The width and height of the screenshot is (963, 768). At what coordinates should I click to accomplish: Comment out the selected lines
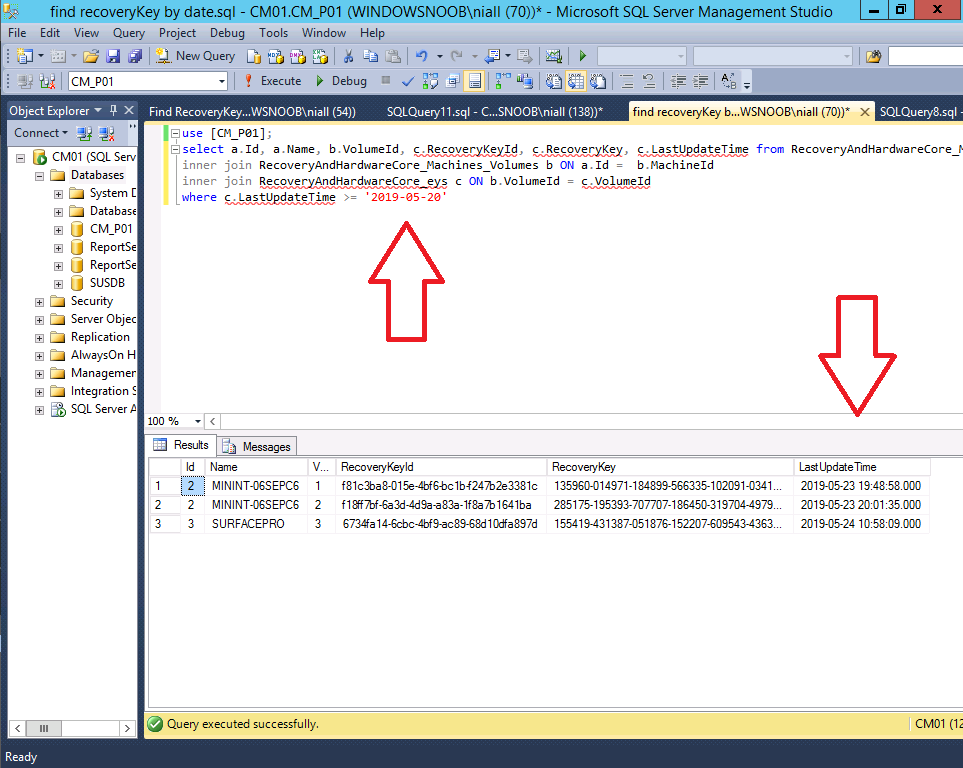pos(626,81)
